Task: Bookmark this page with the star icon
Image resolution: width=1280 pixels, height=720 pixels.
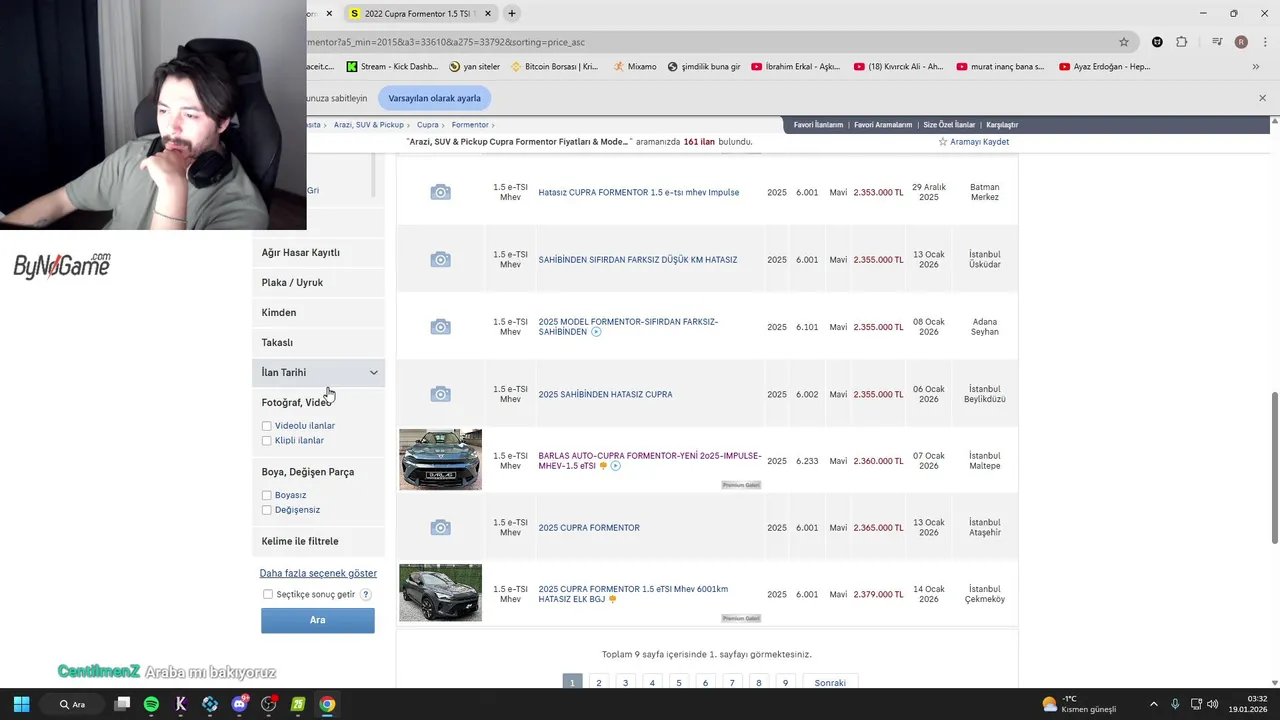Action: (1124, 42)
